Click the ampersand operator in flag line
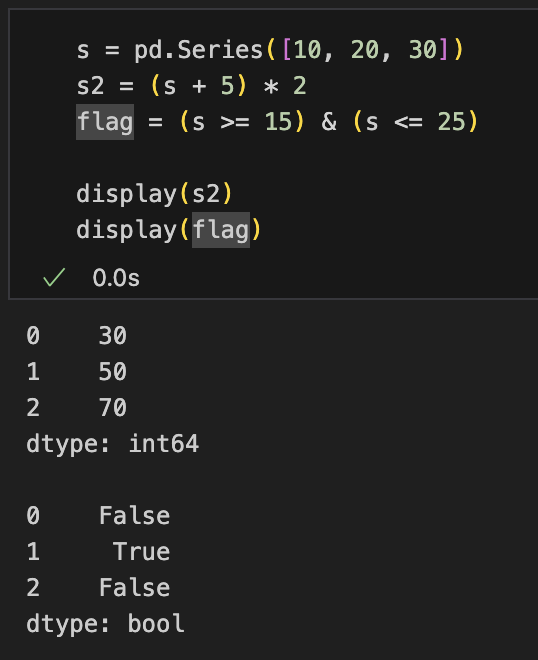The height and width of the screenshot is (660, 538). [x=329, y=122]
